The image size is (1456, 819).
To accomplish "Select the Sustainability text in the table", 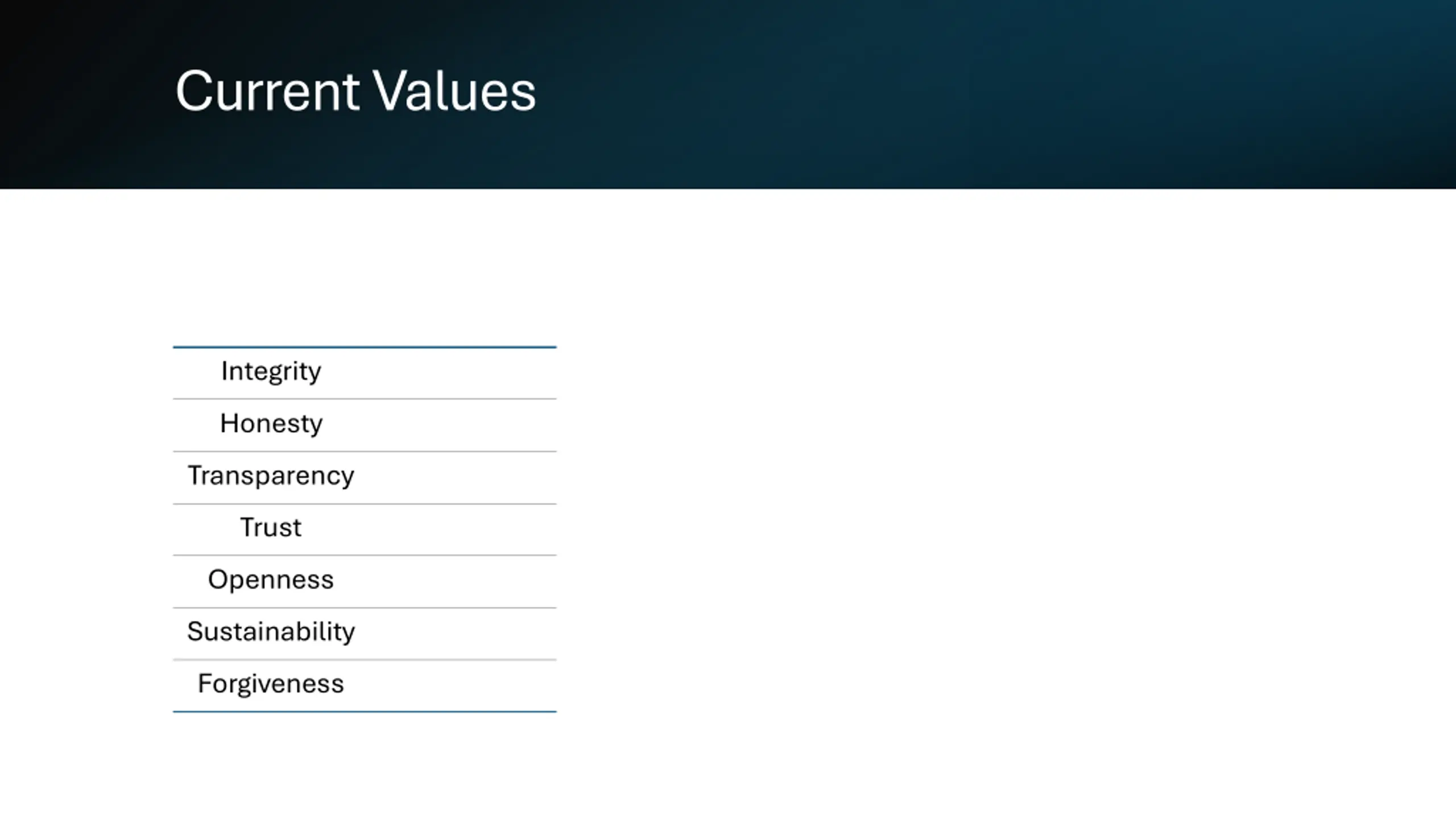I will coord(271,632).
